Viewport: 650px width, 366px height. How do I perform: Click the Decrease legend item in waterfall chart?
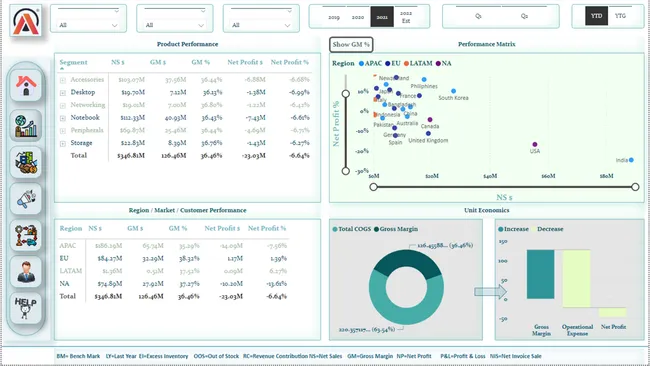pyautogui.click(x=547, y=229)
